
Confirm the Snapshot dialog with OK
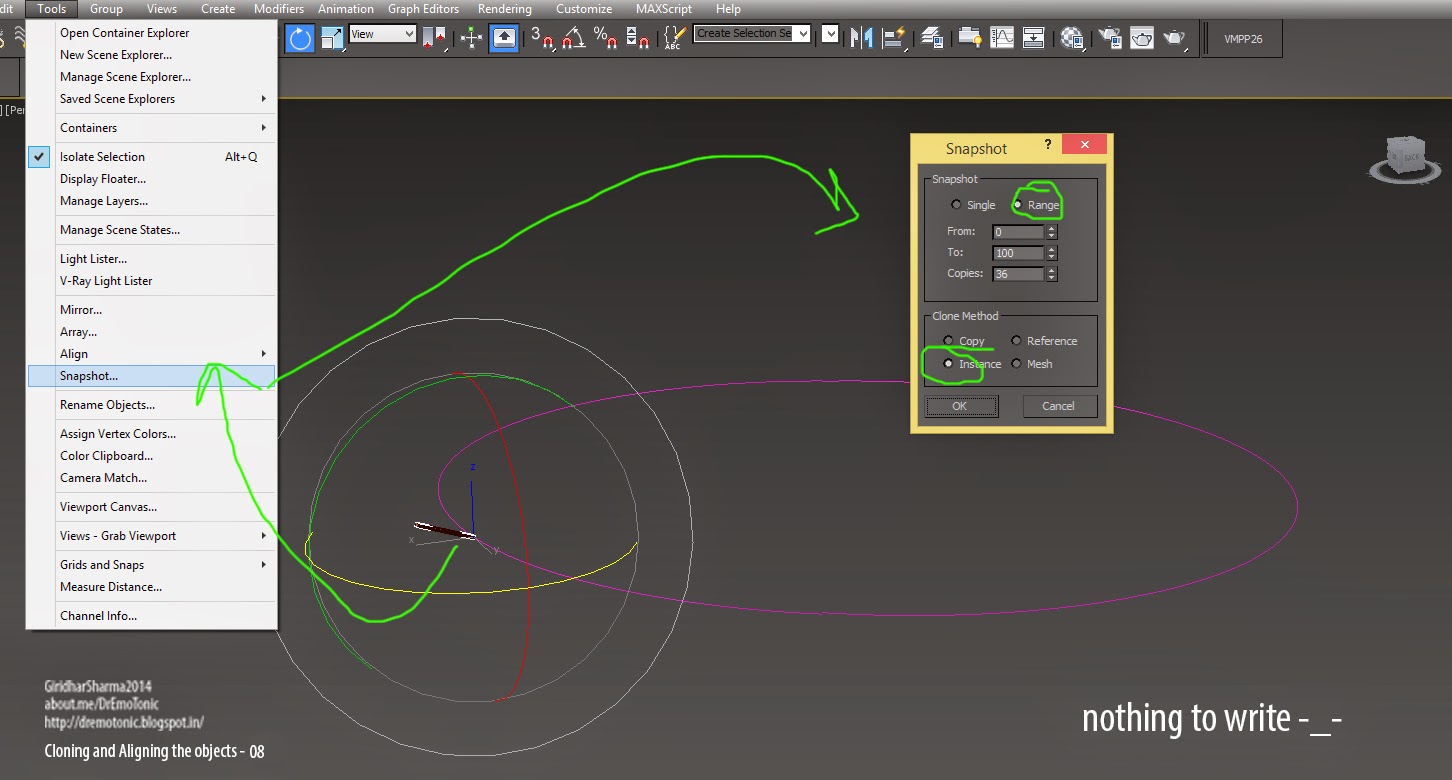pos(961,406)
